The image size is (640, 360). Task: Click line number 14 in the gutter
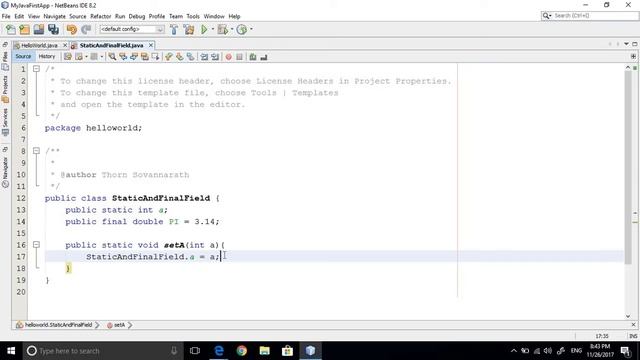[21, 221]
